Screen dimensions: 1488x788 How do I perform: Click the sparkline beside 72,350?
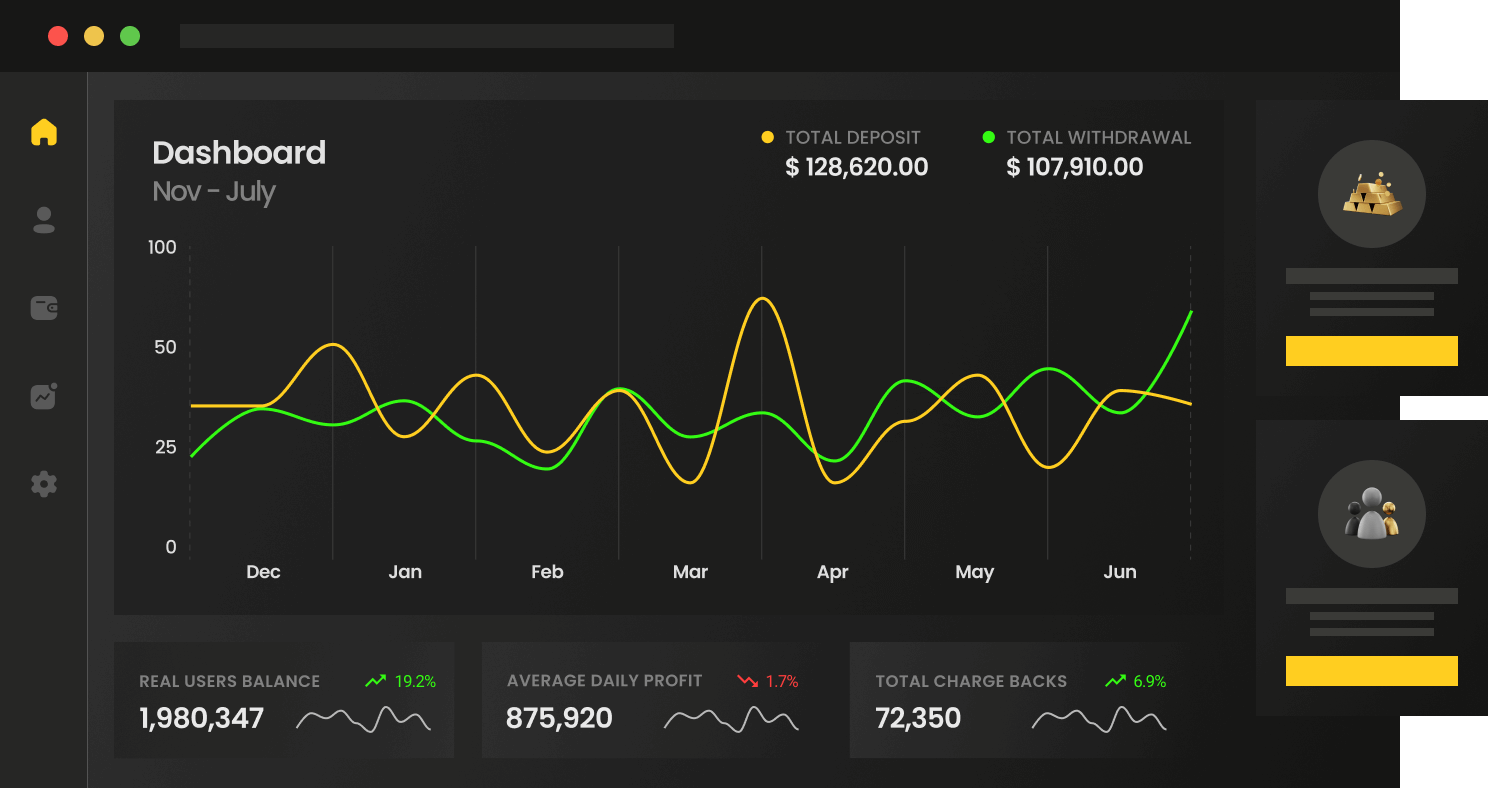1100,718
